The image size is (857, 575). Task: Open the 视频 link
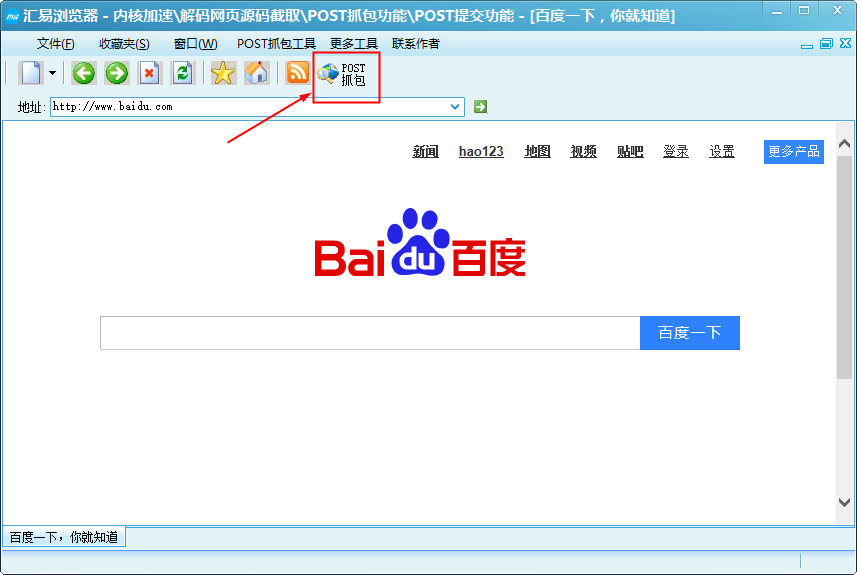(583, 151)
